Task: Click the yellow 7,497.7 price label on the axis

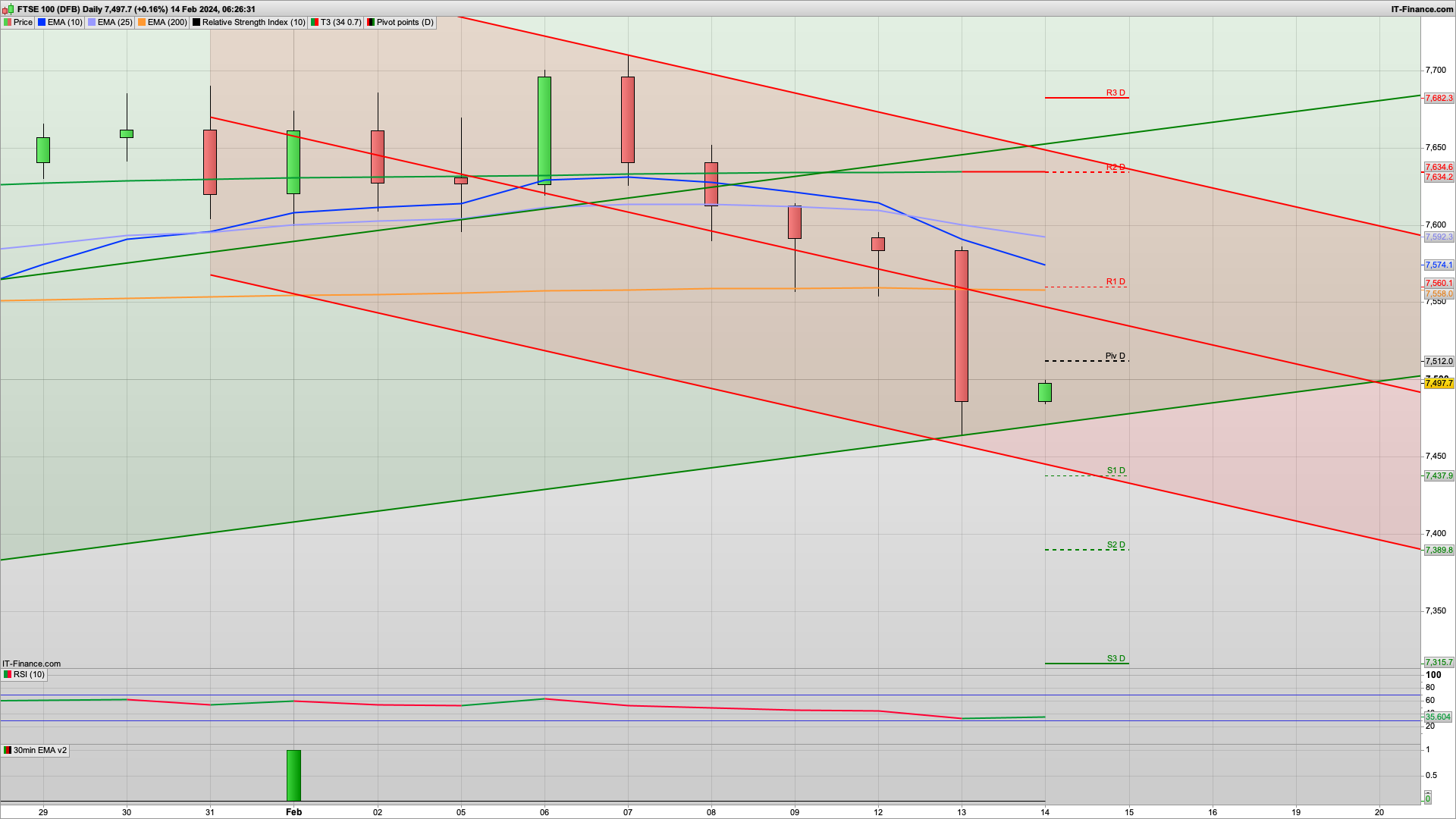Action: pyautogui.click(x=1439, y=384)
